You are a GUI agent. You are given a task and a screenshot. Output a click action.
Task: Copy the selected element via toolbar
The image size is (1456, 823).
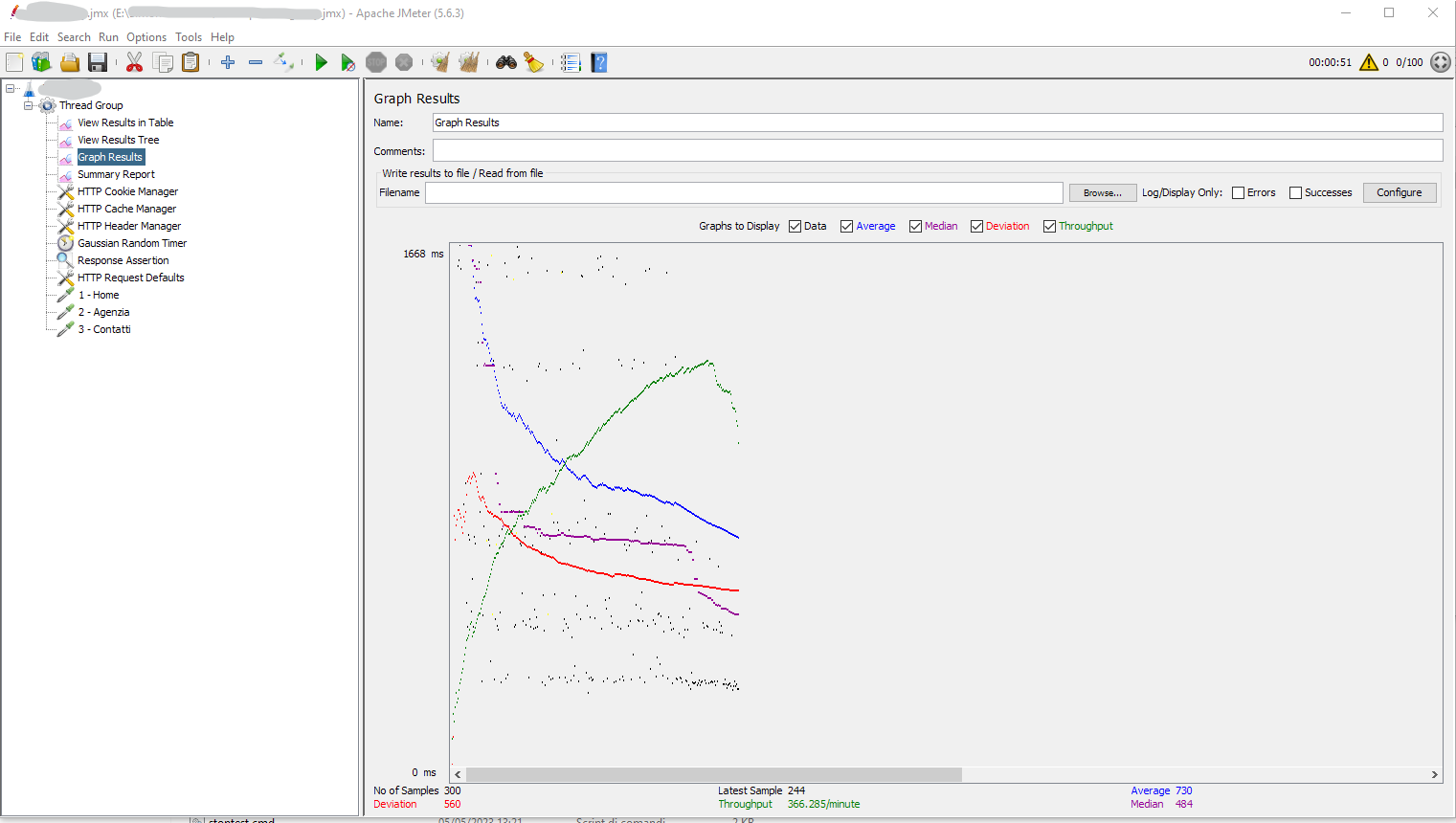163,62
